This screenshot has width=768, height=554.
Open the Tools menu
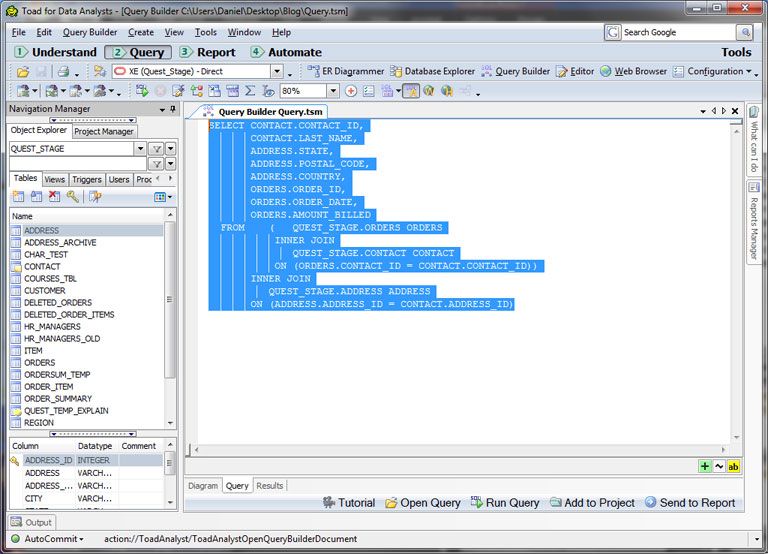206,32
